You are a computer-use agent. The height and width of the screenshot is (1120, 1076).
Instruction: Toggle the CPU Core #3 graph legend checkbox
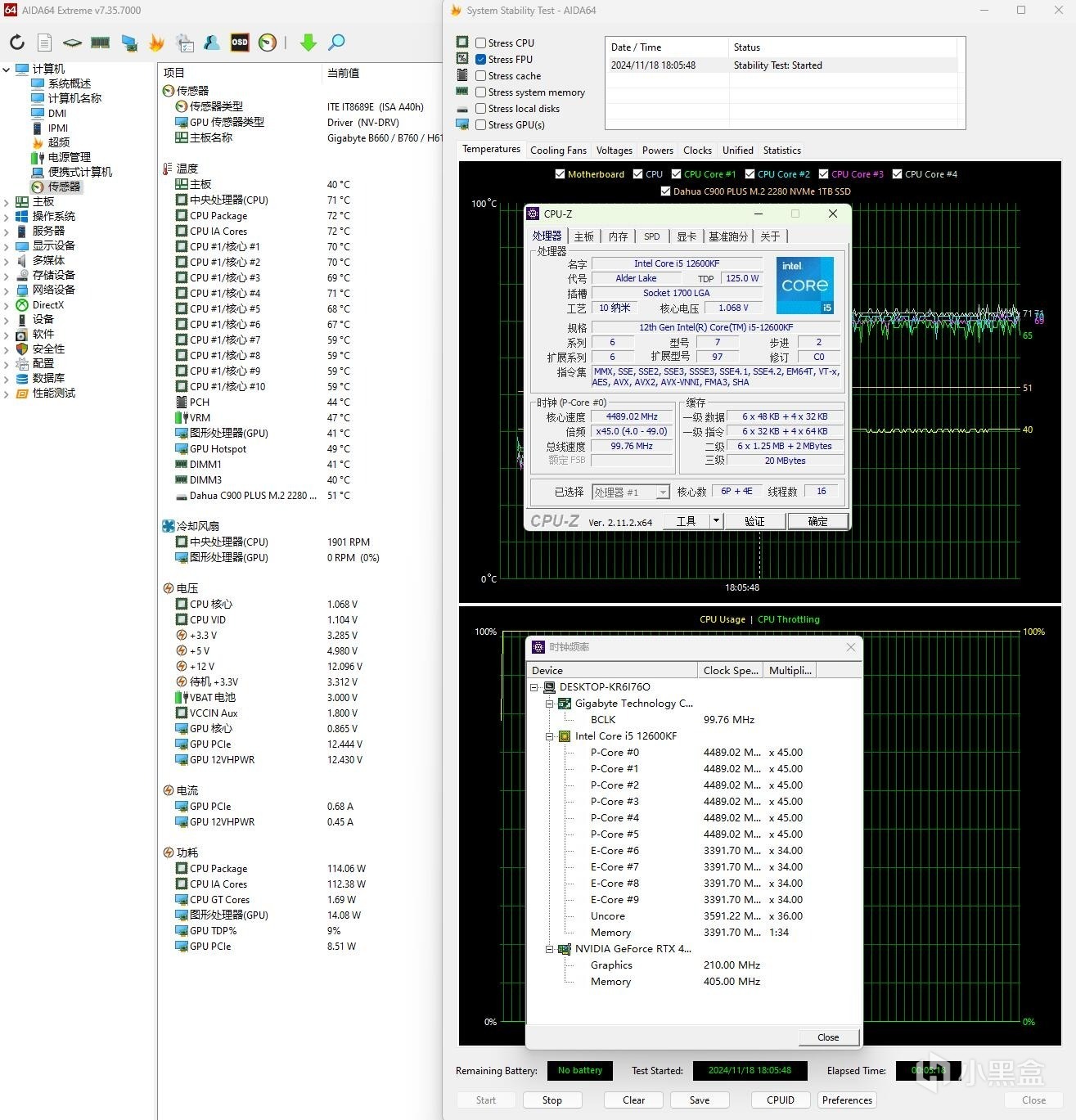(x=823, y=174)
